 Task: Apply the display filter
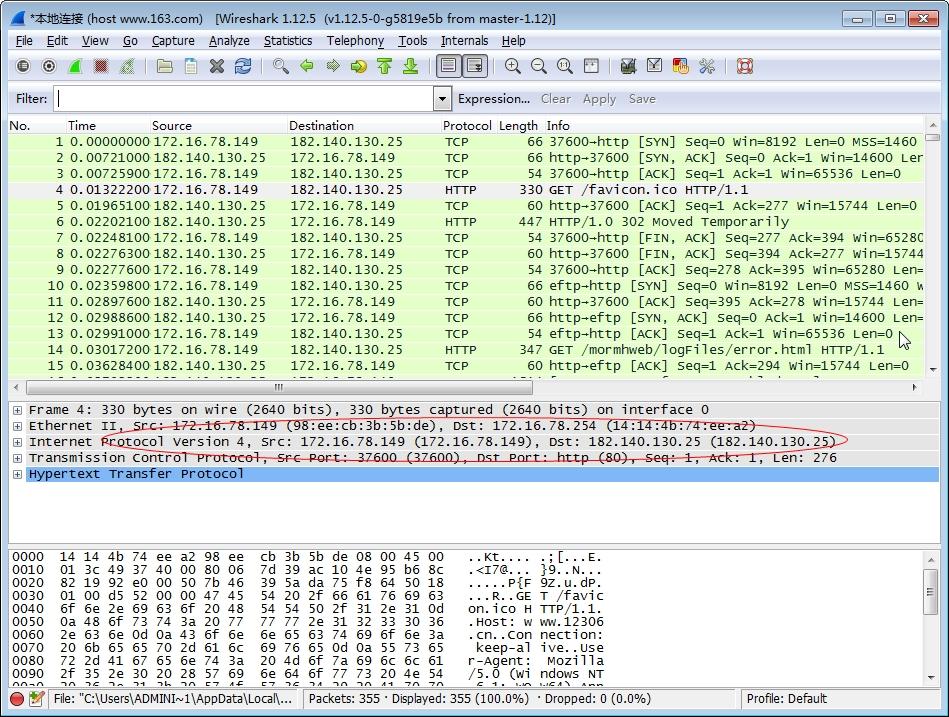pos(599,99)
